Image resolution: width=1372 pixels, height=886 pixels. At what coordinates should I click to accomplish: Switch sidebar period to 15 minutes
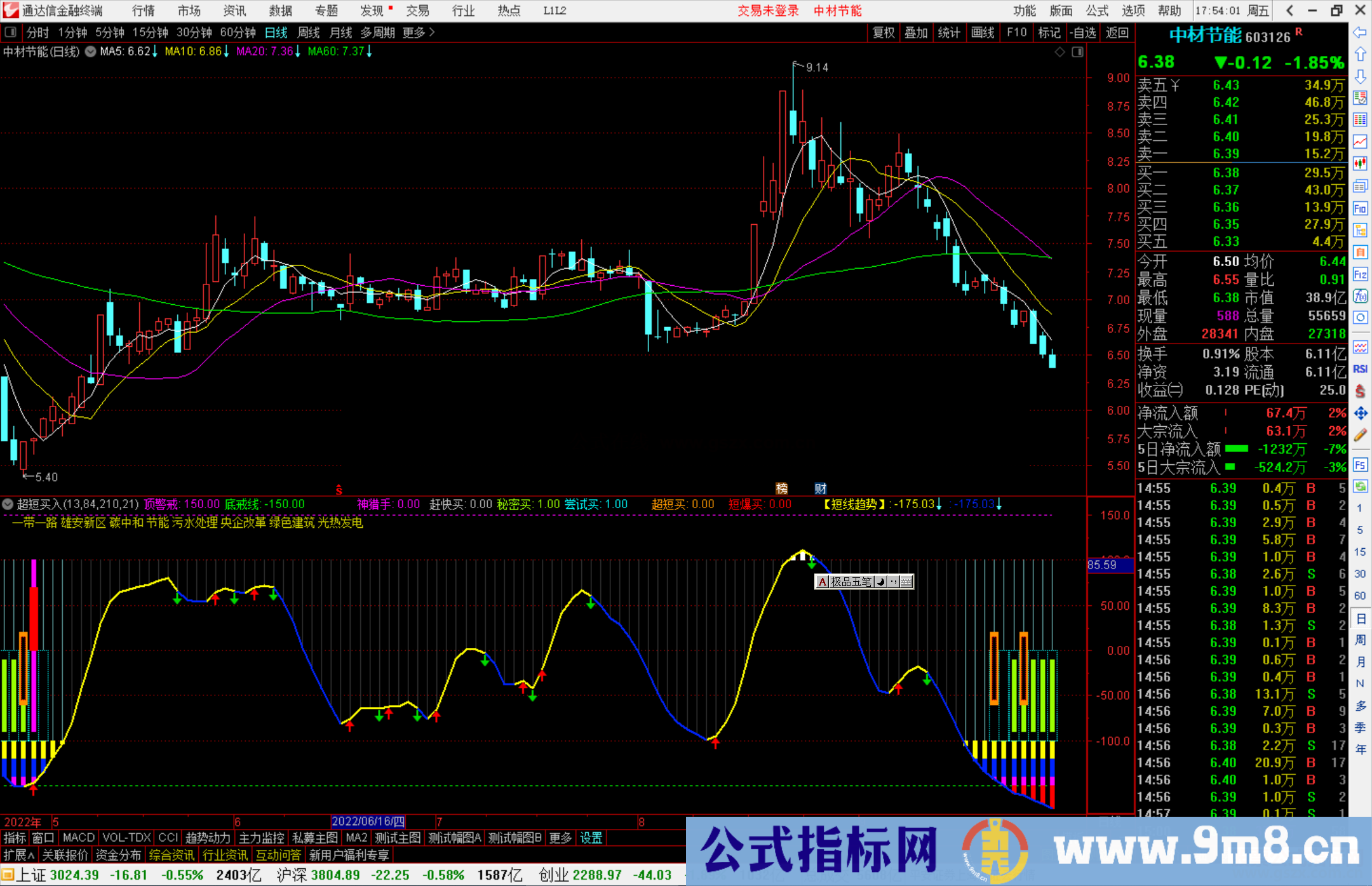[x=1360, y=552]
